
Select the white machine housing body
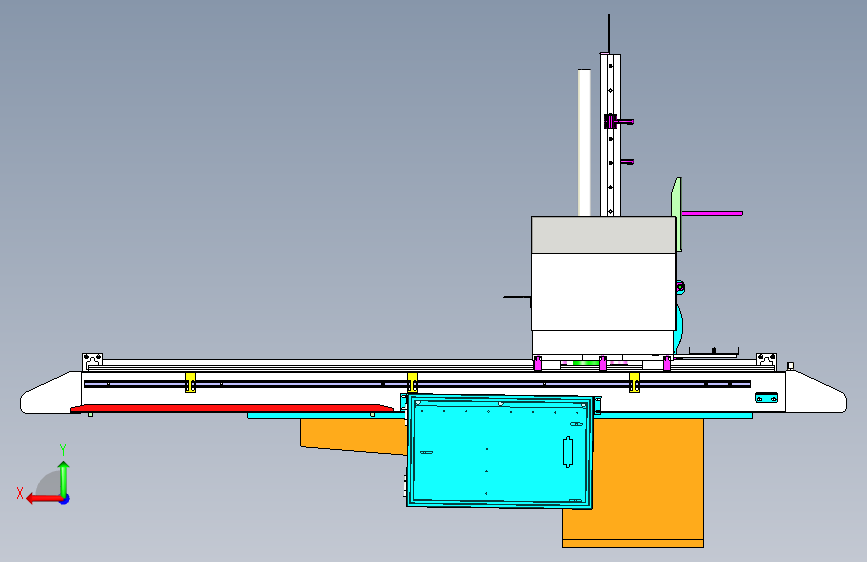pyautogui.click(x=603, y=292)
